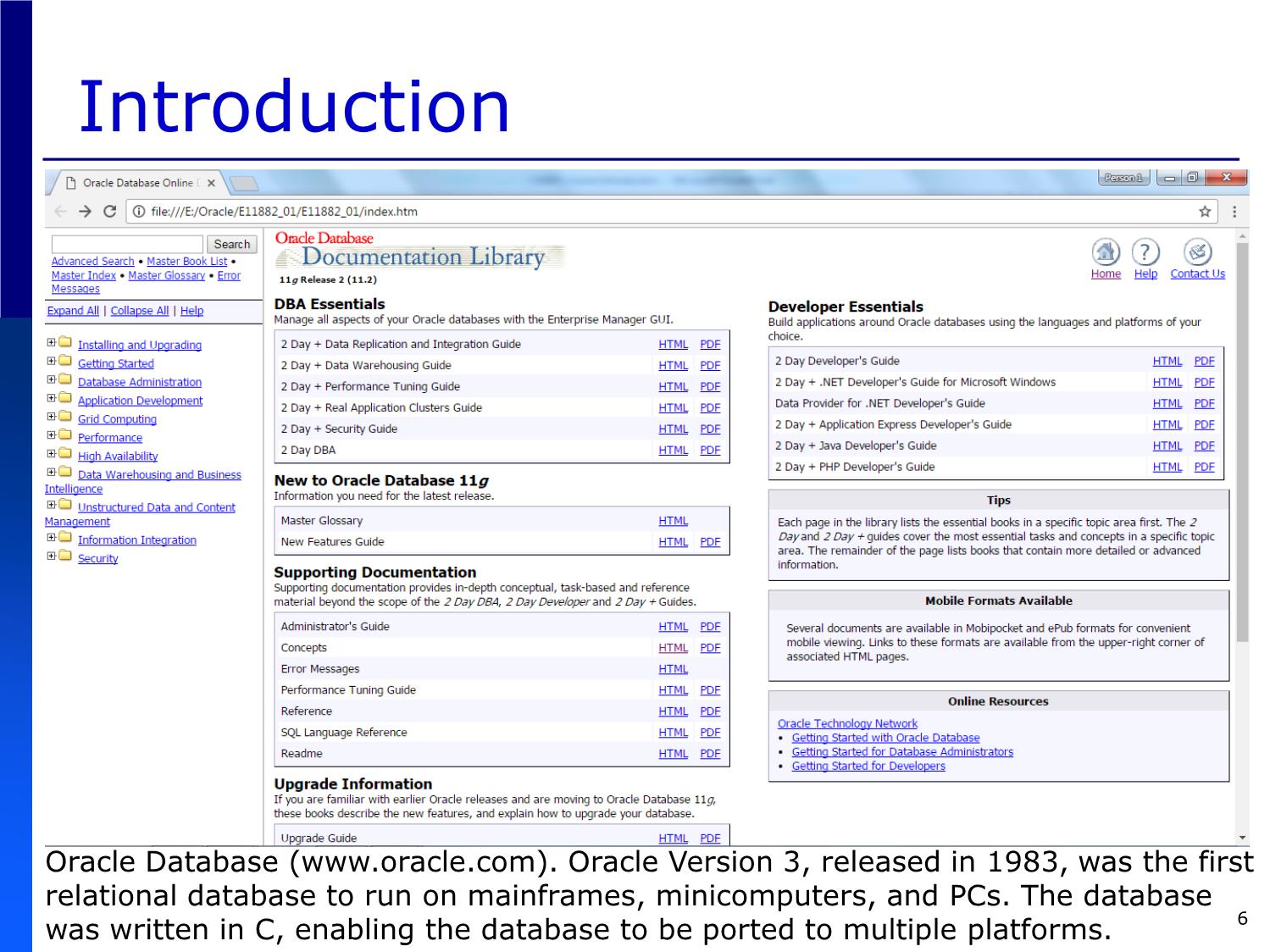Open the Advanced Search link
Viewport: 1270px width, 952px height.
(92, 262)
